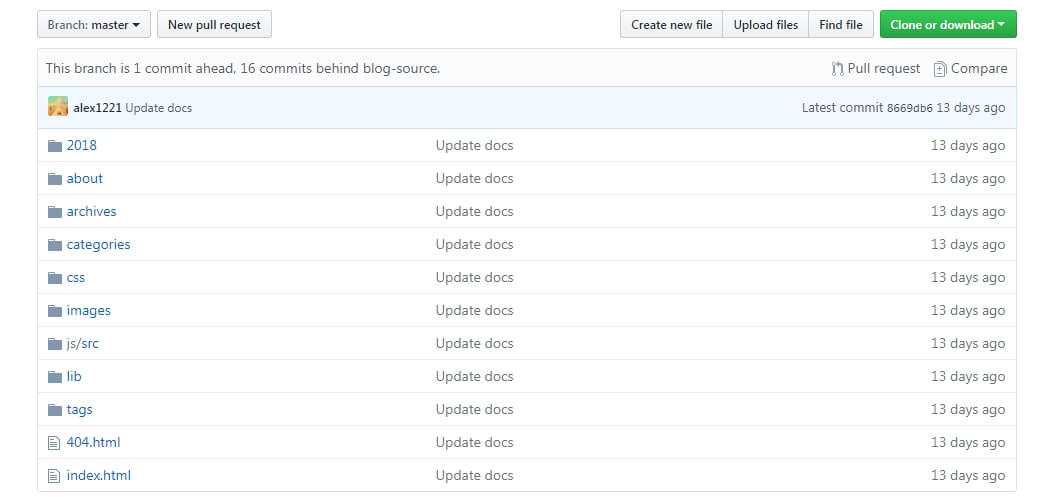This screenshot has height=497, width=1049.
Task: Open alex1221 user profile link
Action: tap(98, 108)
